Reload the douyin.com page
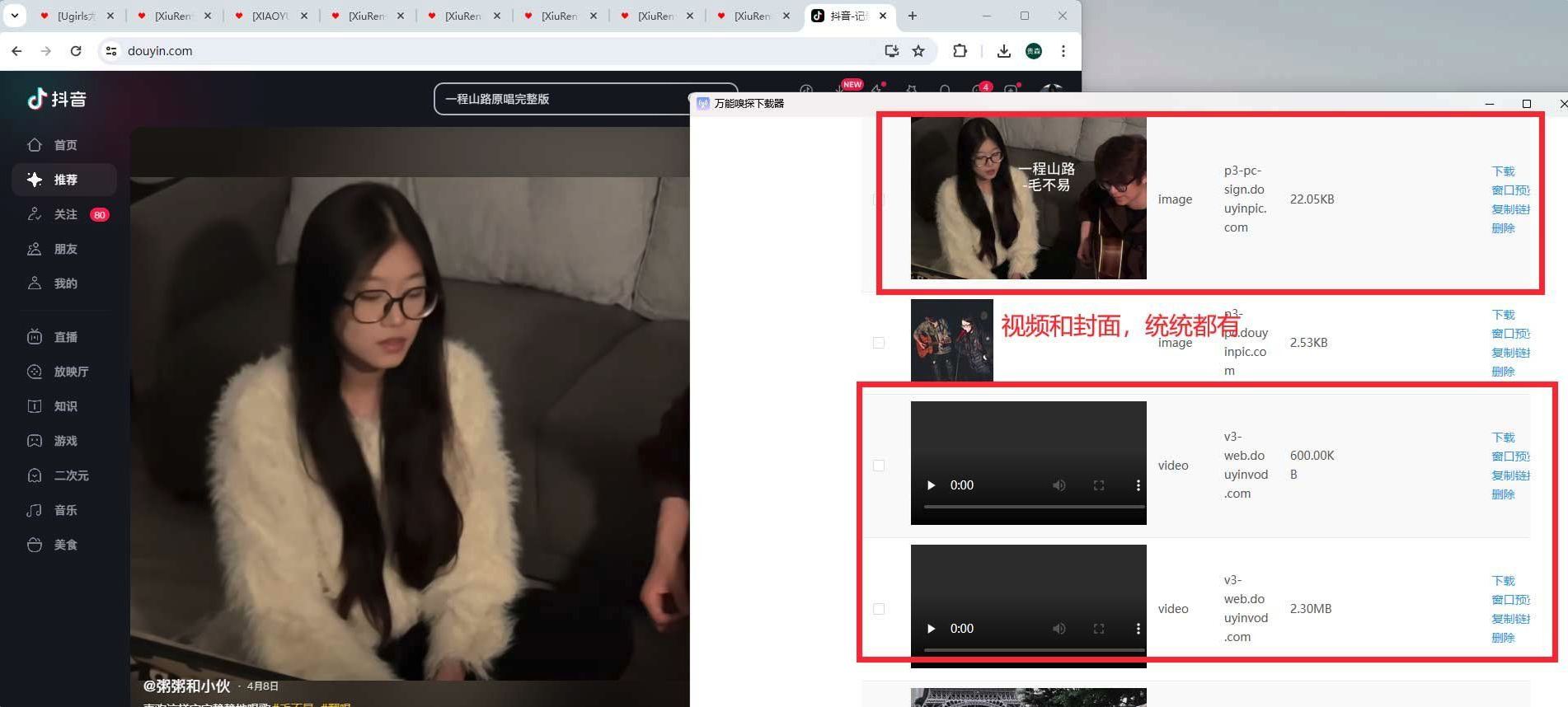 coord(76,51)
